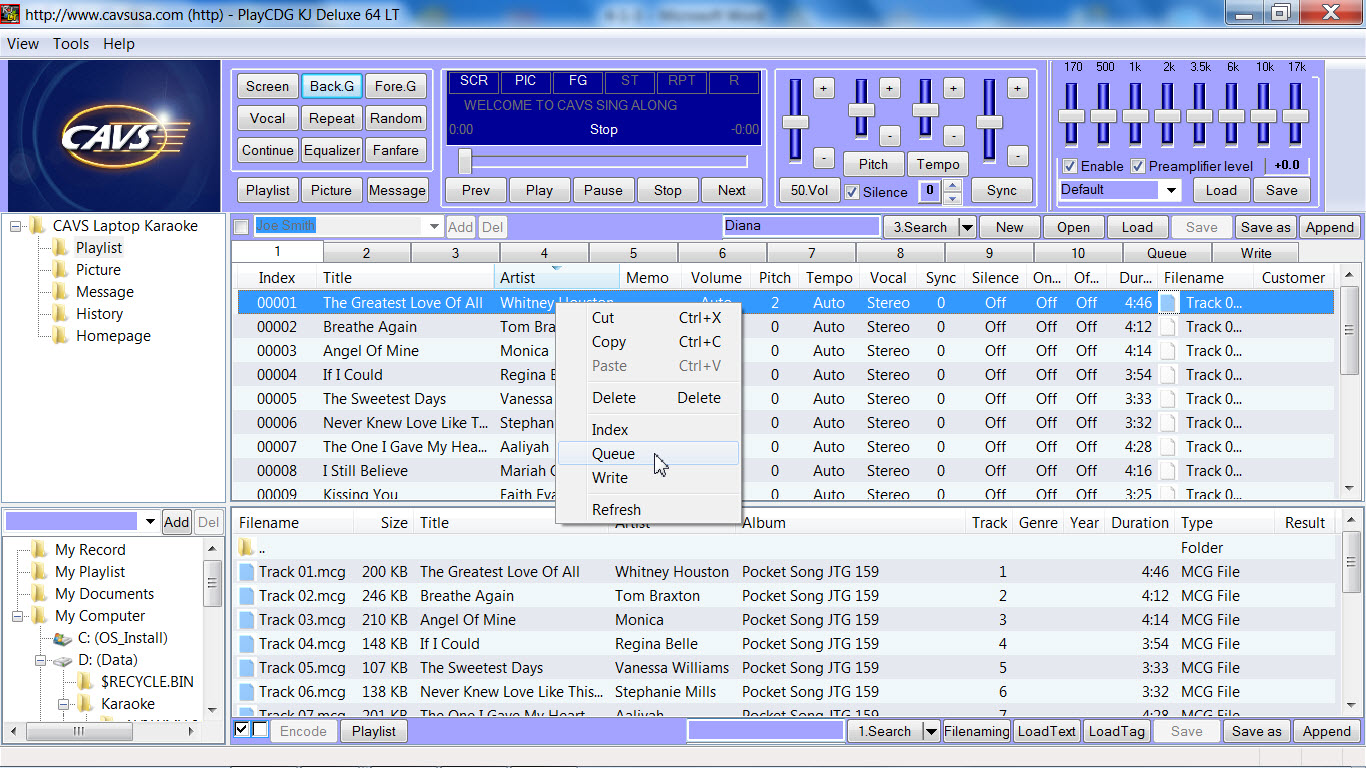Toggle the Random mode button
Viewport: 1366px width, 768px height.
pos(396,118)
